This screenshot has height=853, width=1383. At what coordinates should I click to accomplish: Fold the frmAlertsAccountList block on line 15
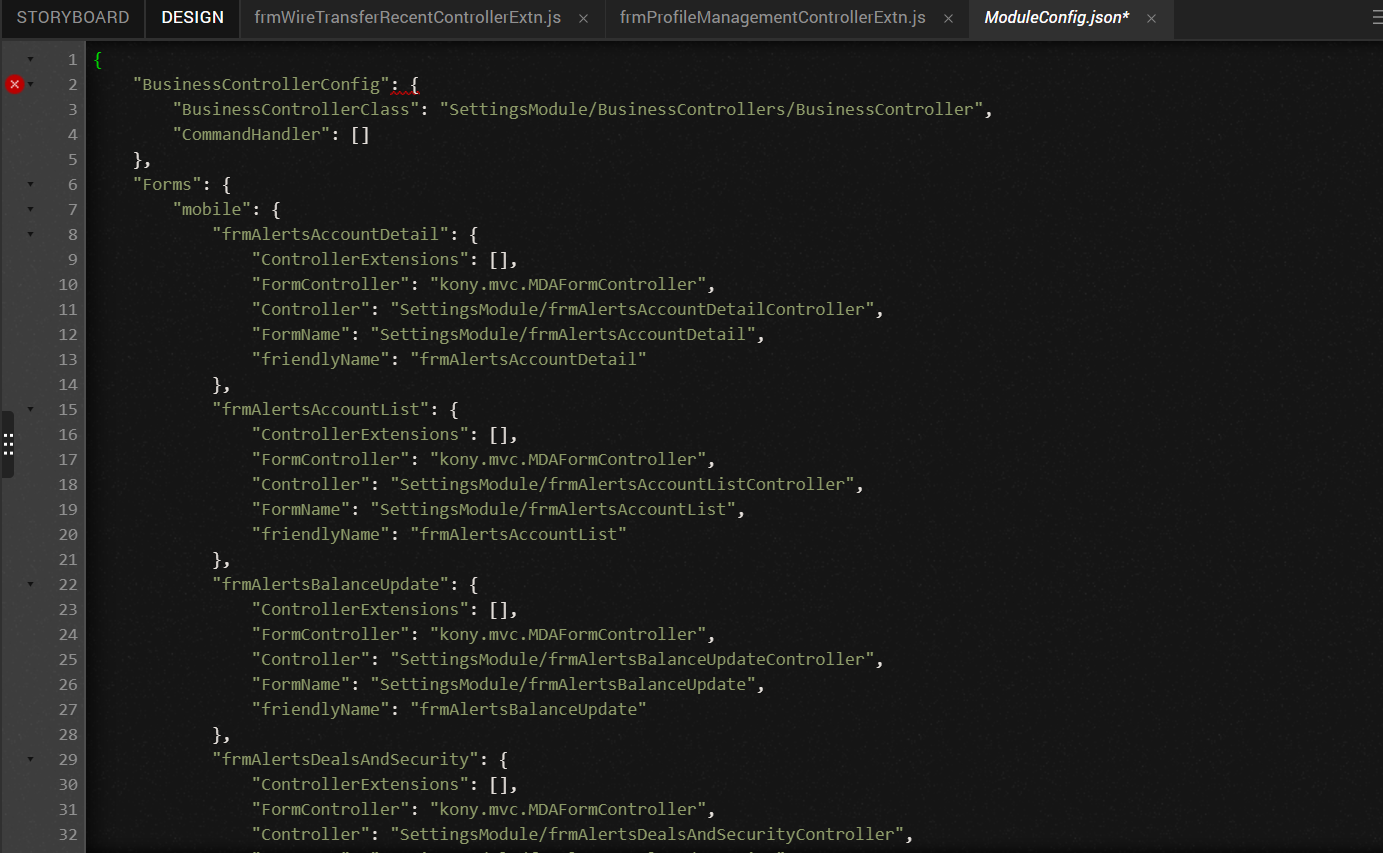(x=31, y=410)
